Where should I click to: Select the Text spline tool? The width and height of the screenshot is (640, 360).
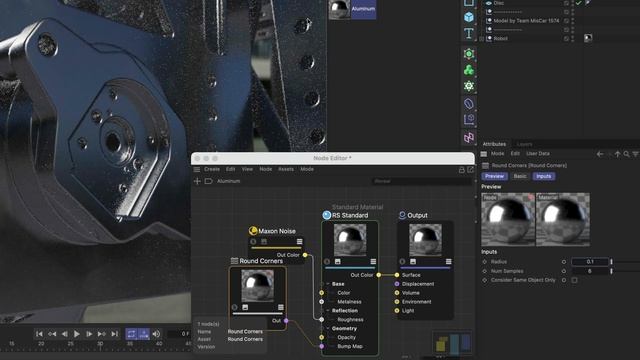(469, 33)
